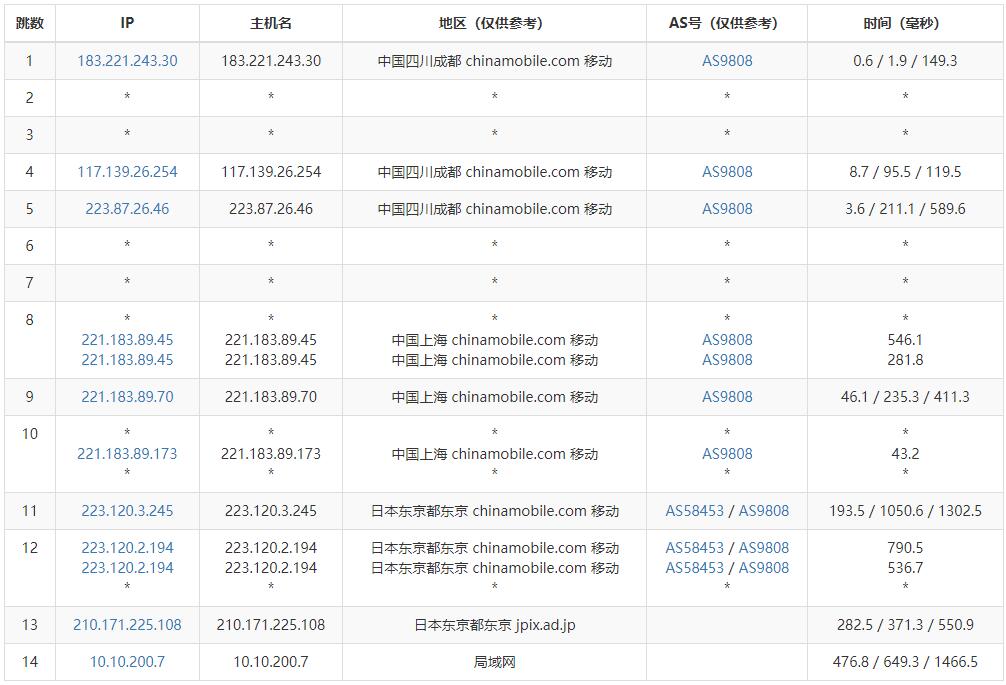This screenshot has width=1006, height=685.
Task: Select the time value 546.1 in hop 8
Action: 905,340
